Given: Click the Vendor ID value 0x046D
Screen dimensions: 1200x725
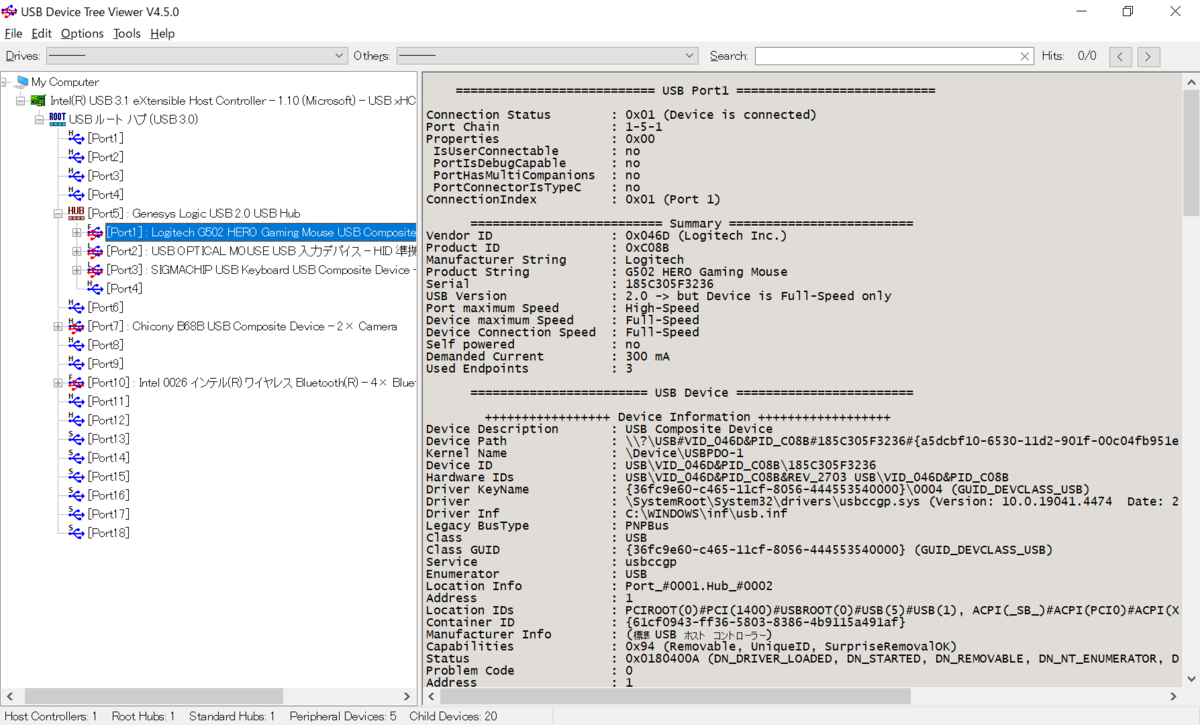Looking at the screenshot, I should pyautogui.click(x=648, y=236).
